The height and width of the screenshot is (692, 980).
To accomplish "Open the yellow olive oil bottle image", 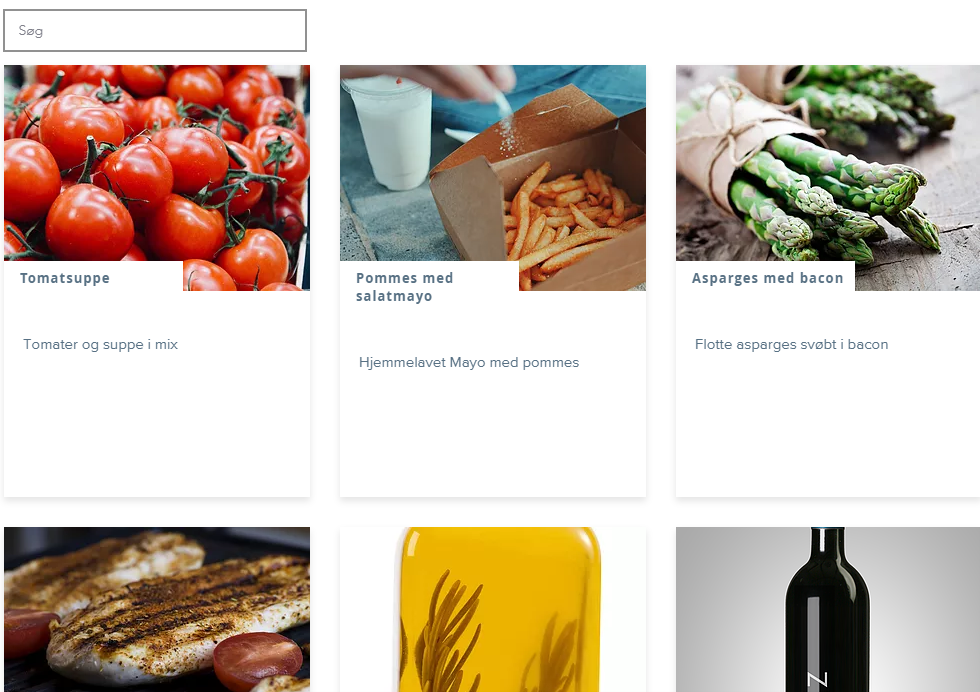I will 492,609.
